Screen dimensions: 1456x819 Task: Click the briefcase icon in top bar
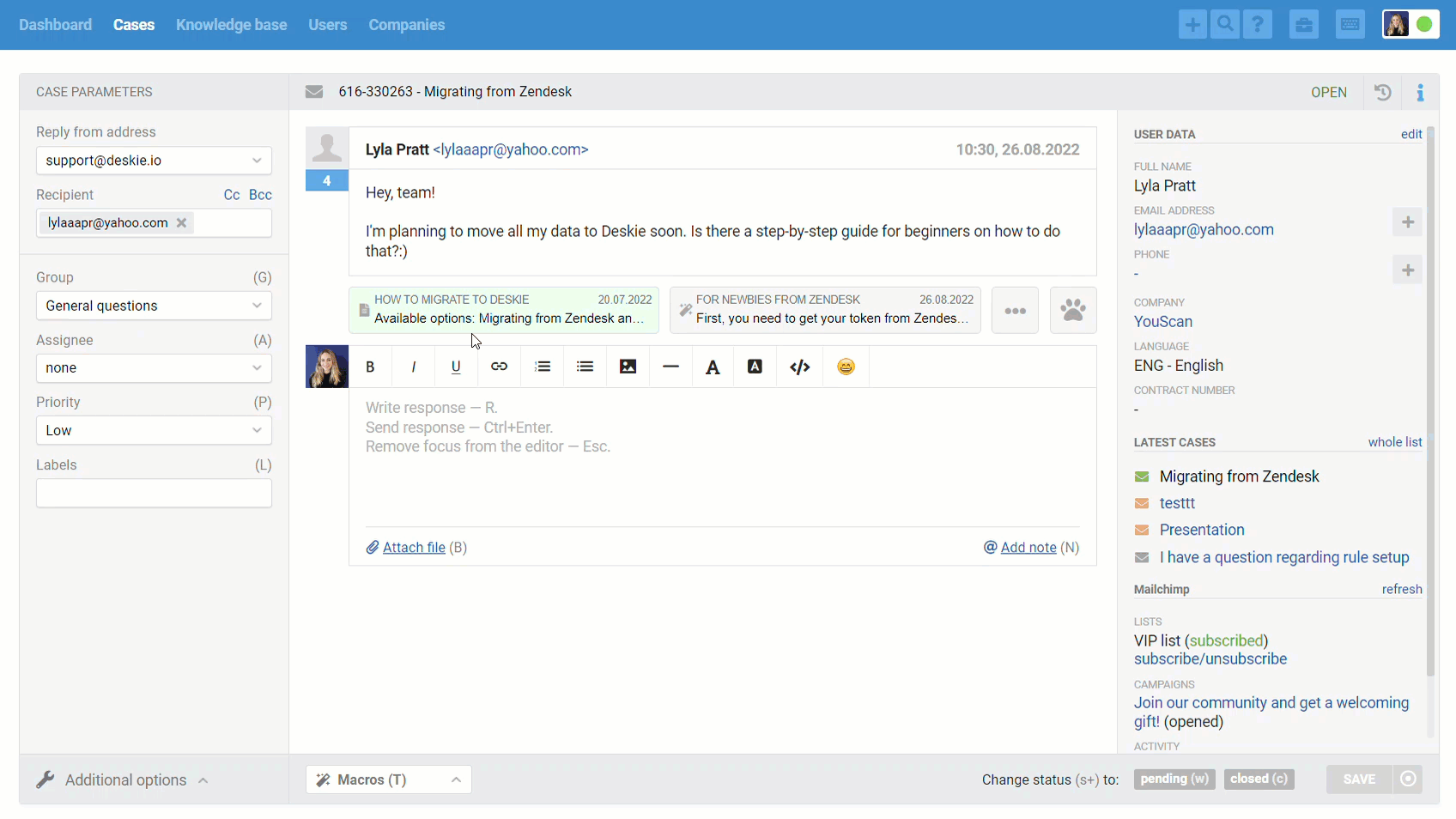click(x=1304, y=25)
